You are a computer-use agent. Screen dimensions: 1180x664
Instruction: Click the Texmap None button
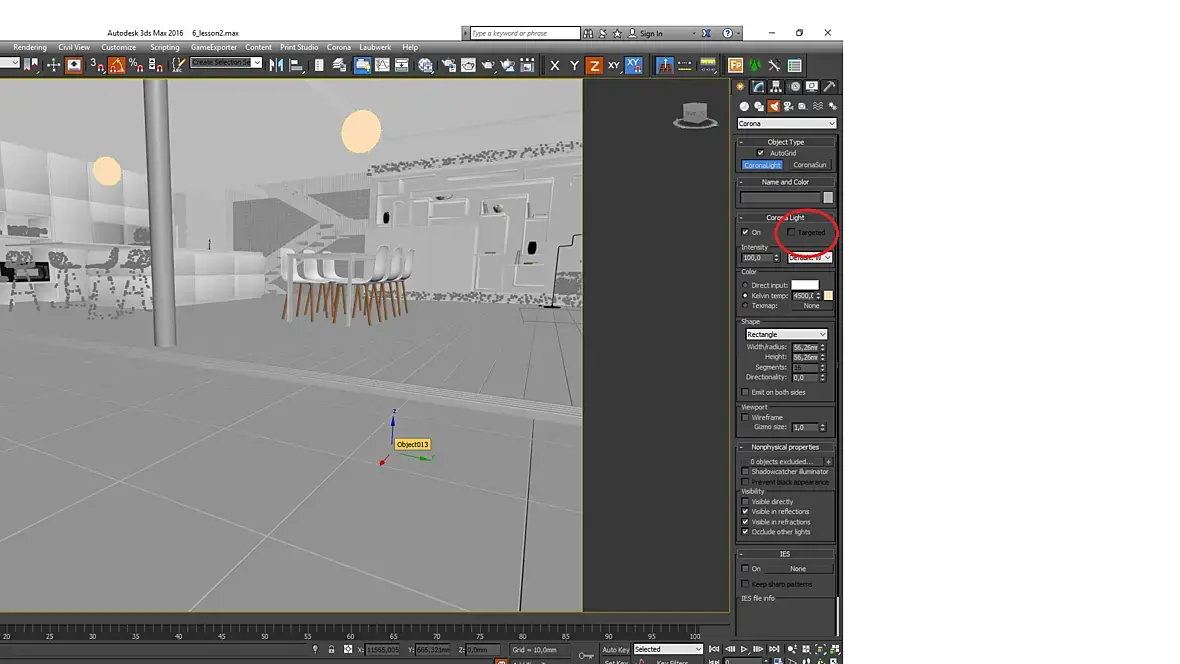coord(811,306)
